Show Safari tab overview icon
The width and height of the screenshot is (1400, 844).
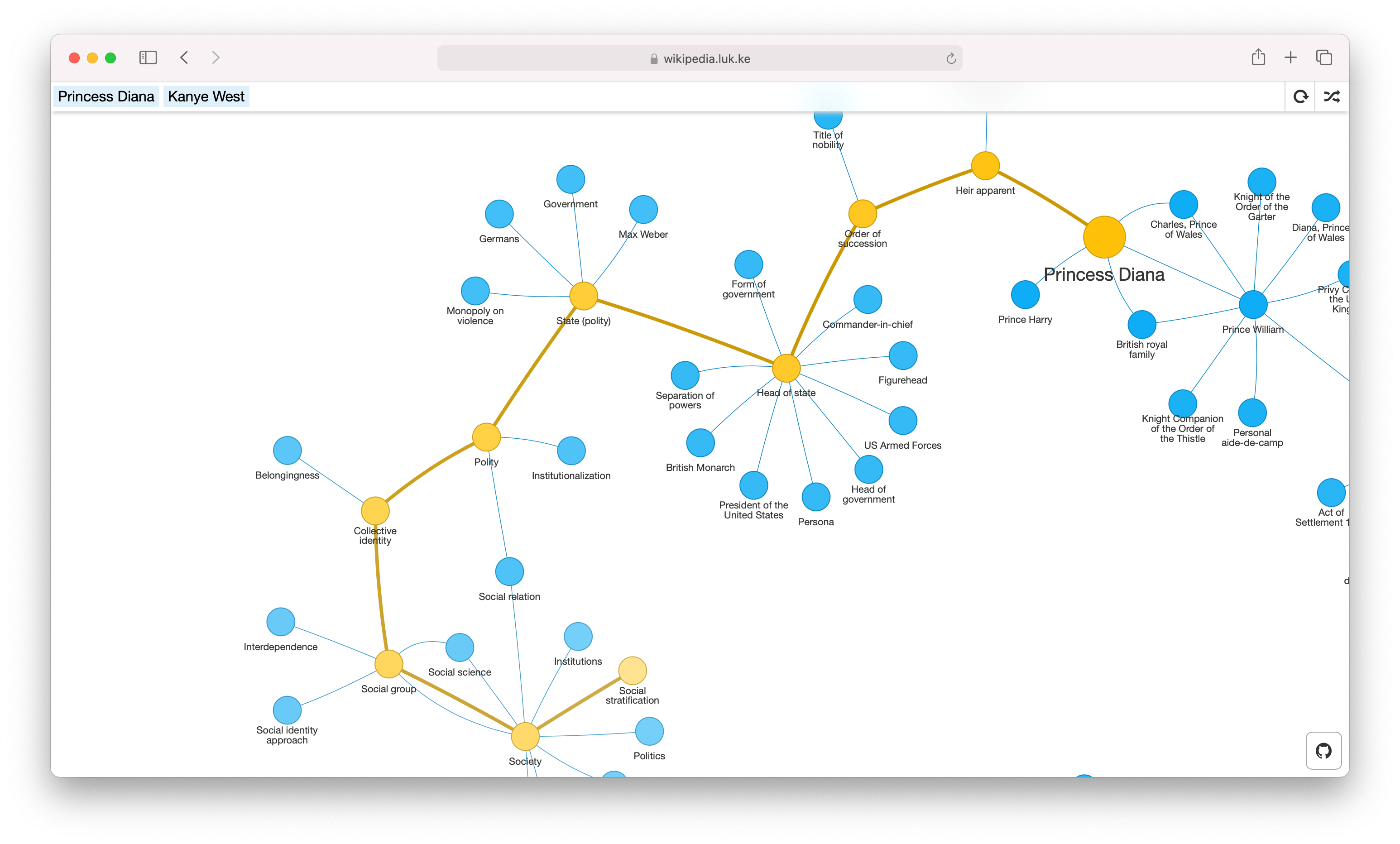[1324, 58]
